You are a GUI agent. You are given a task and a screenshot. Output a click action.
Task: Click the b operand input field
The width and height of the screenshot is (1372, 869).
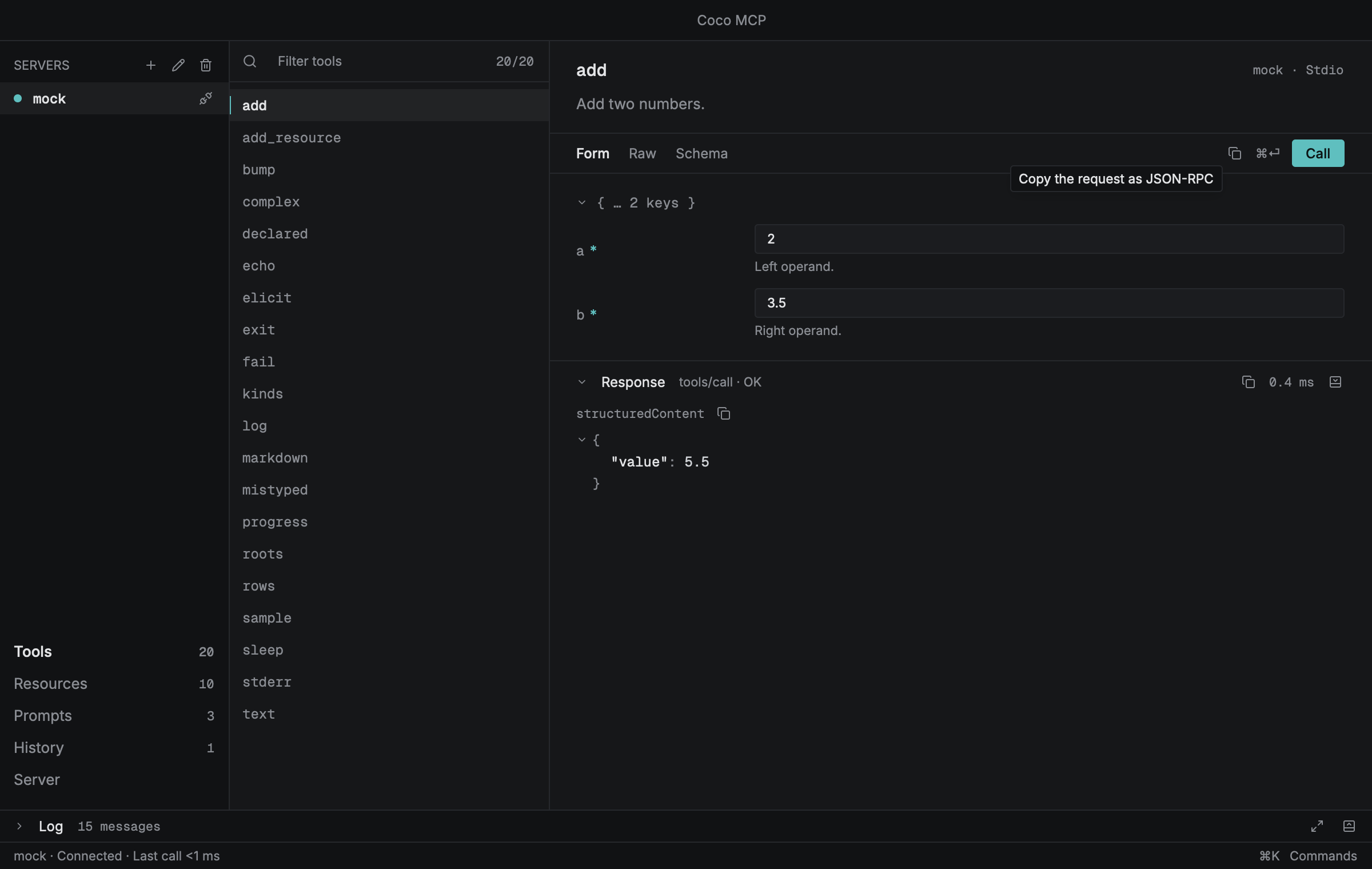[x=1049, y=303]
